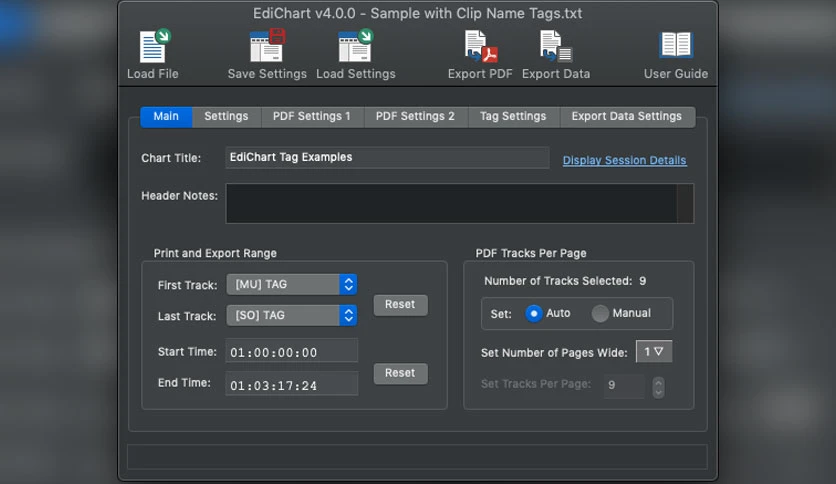Click the Chart Title text field
Screen dimensions: 836x484
(387, 157)
